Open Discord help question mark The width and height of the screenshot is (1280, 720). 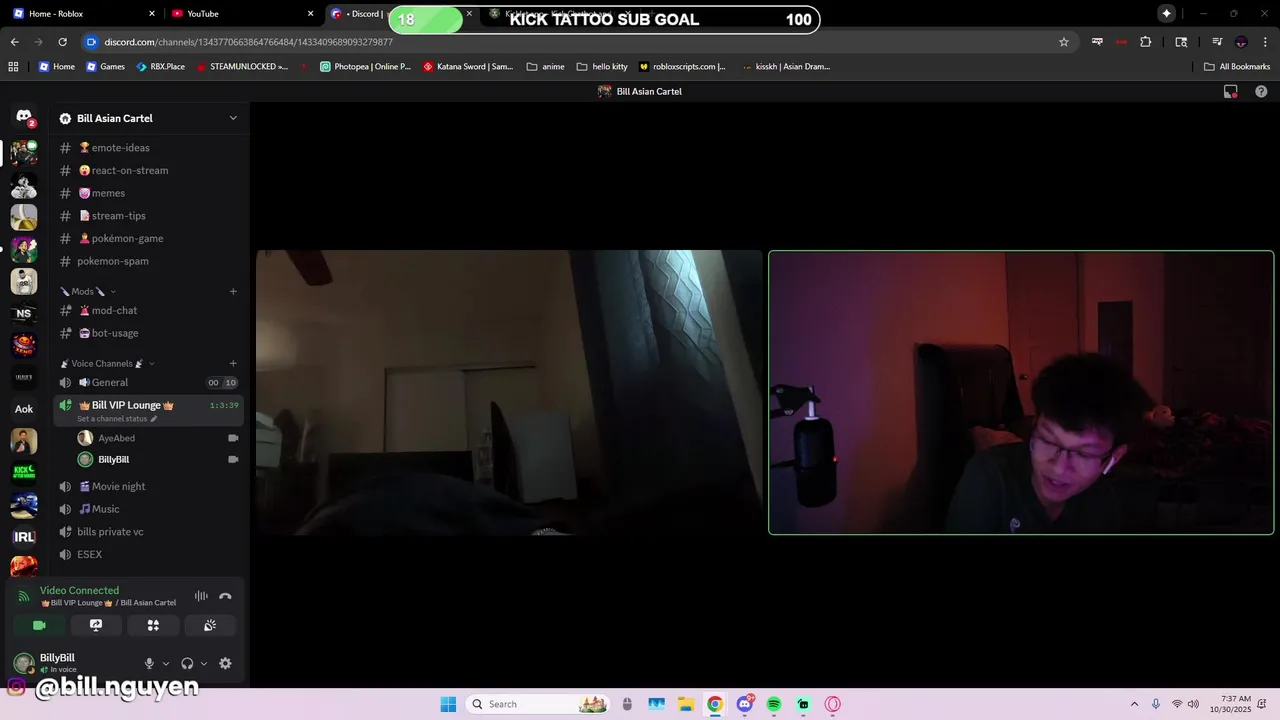pos(1261,91)
